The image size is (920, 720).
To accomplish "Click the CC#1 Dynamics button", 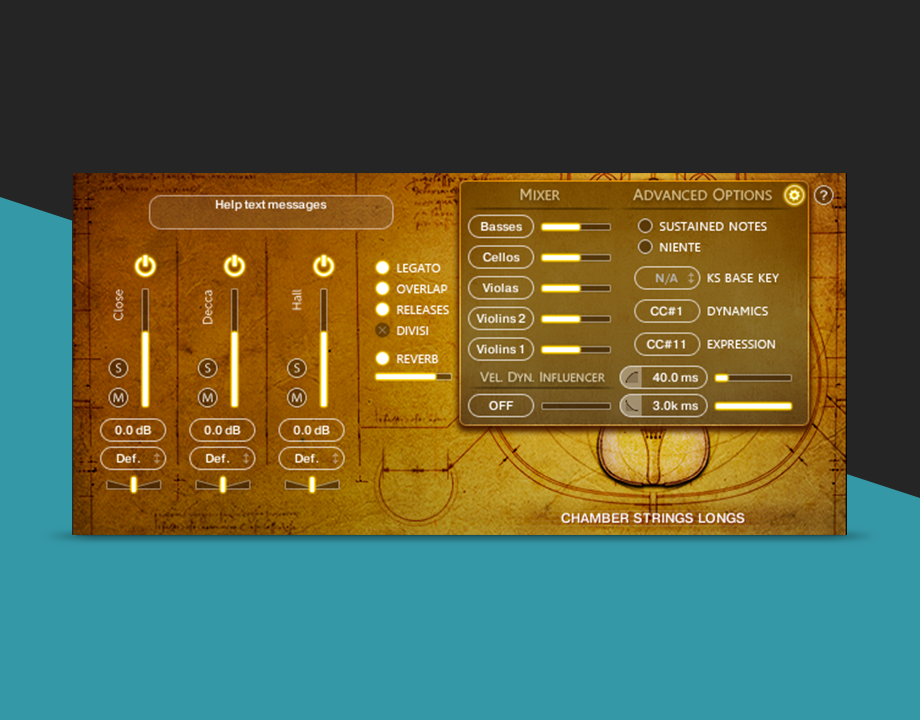I will tap(667, 311).
